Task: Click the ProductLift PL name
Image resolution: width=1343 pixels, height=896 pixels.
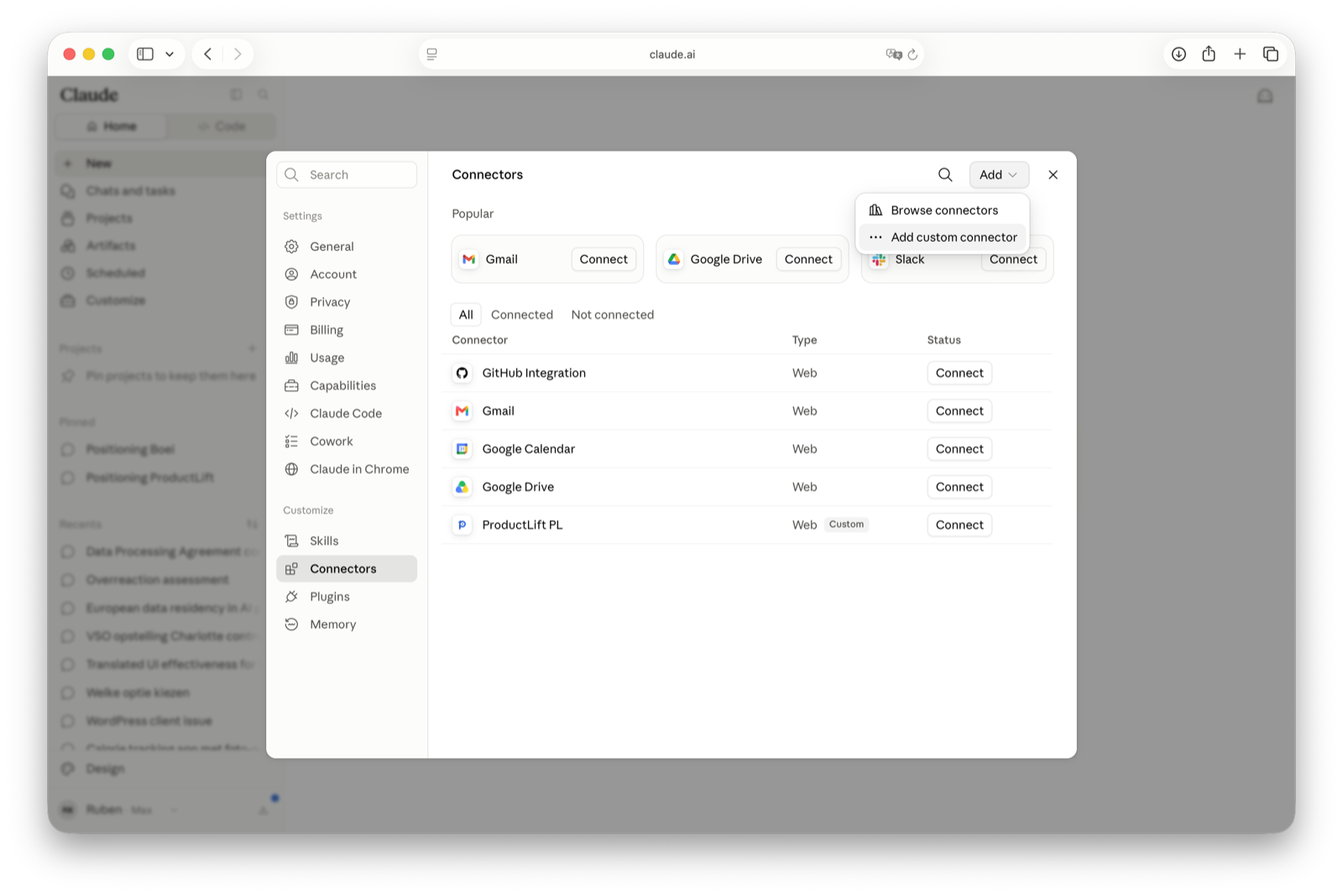Action: (x=522, y=525)
